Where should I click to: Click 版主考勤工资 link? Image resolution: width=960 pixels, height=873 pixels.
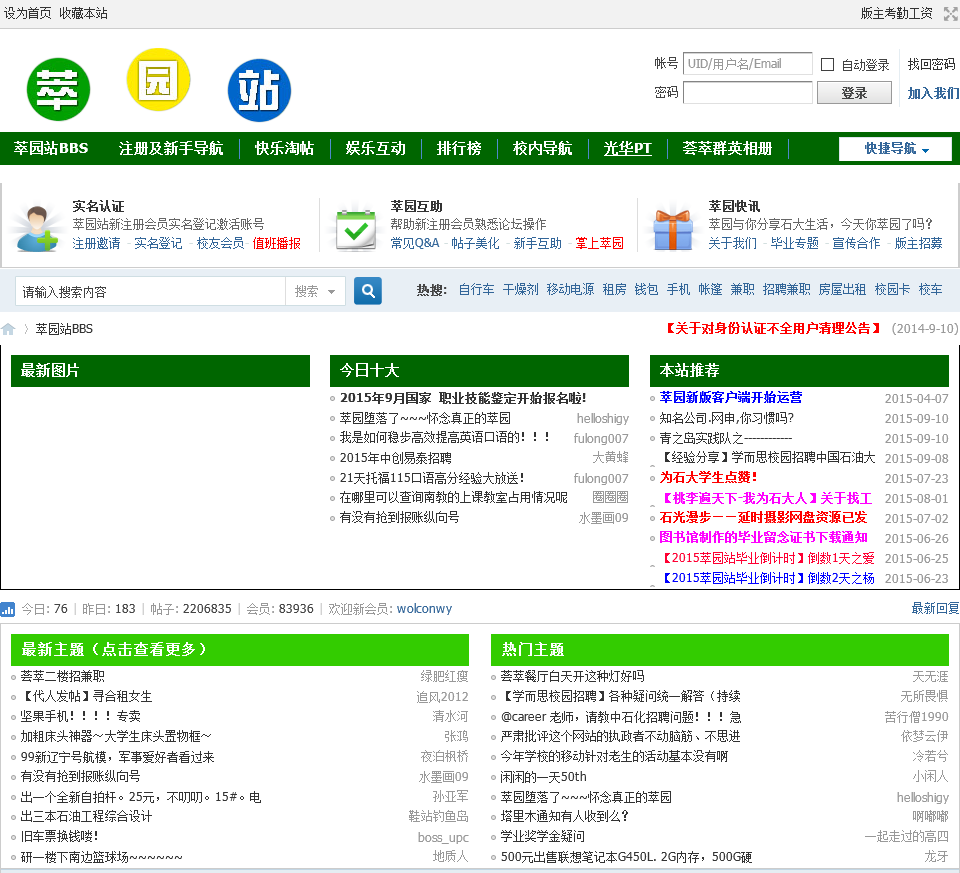[896, 13]
